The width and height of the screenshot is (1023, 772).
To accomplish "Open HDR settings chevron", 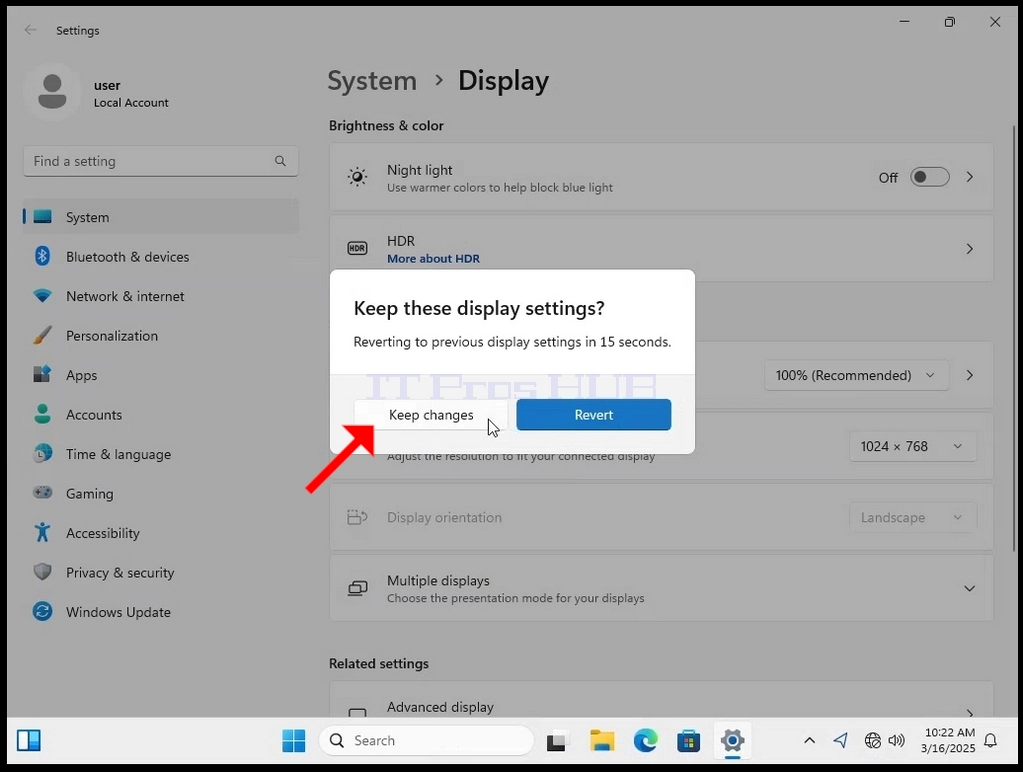I will point(970,249).
